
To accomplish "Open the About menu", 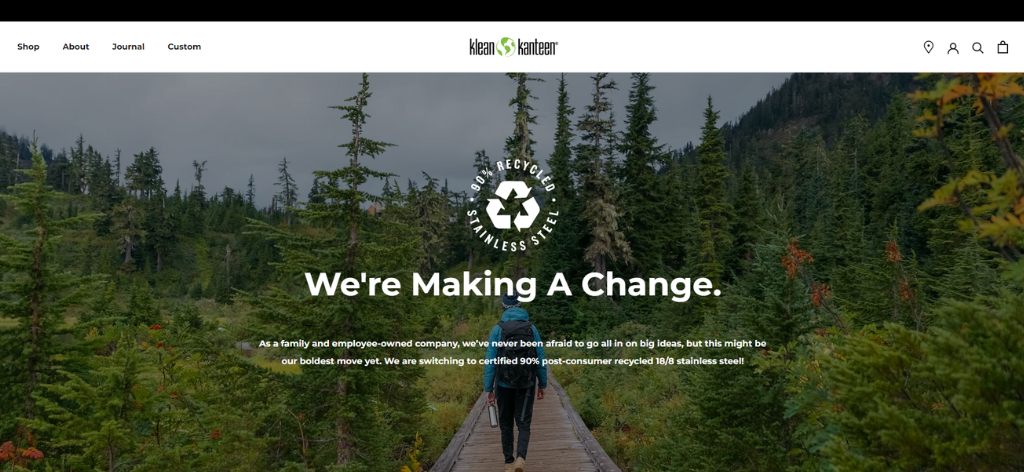I will 76,47.
